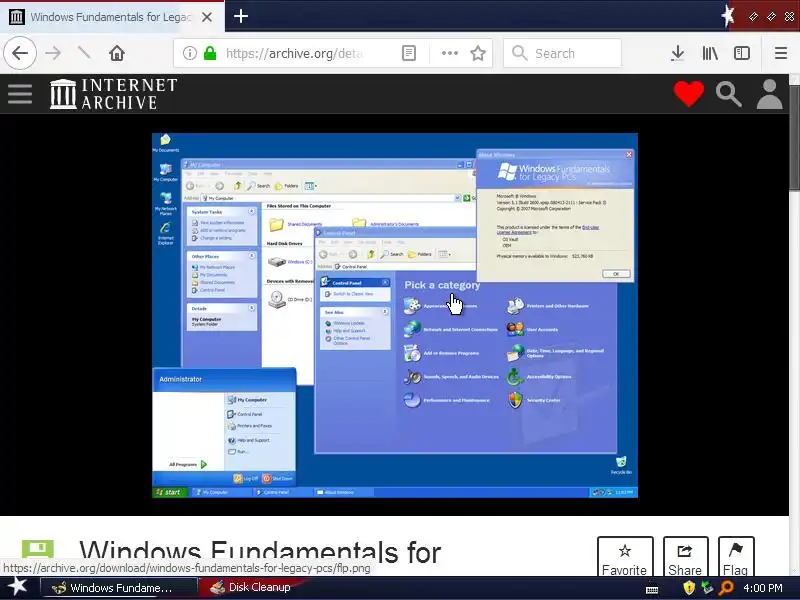Open the page actions three-dot menu
The height and width of the screenshot is (600, 800).
pyautogui.click(x=449, y=53)
